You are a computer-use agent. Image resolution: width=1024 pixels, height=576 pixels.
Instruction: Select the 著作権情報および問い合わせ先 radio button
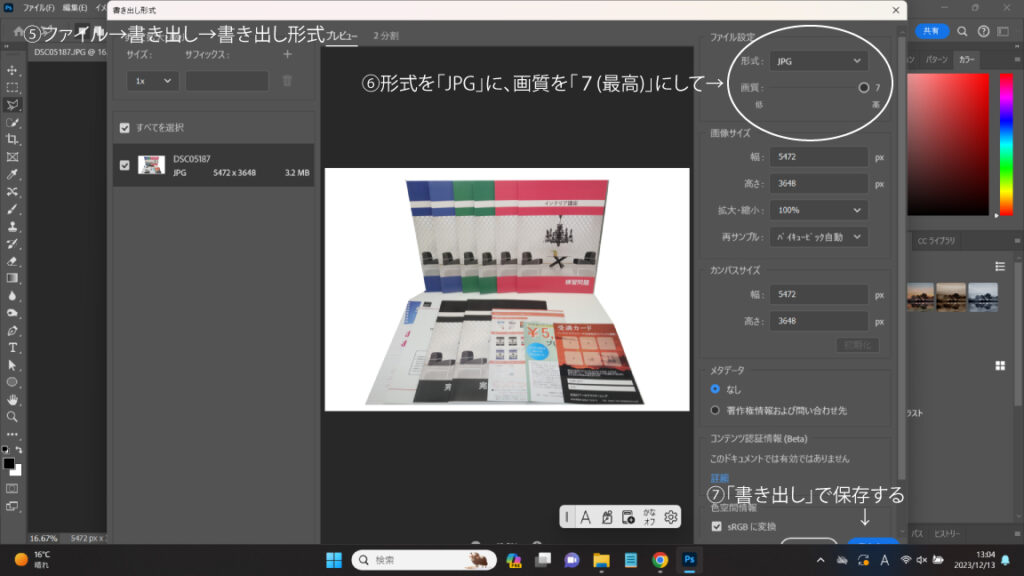[x=715, y=409]
